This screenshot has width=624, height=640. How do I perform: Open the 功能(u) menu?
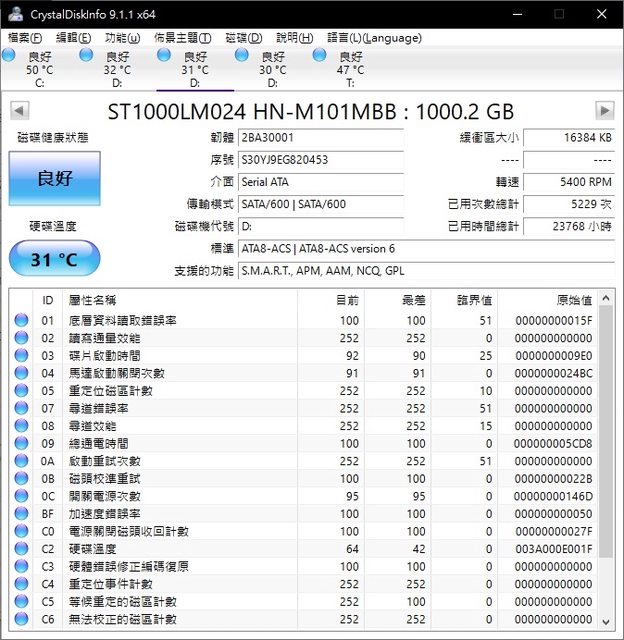[123, 38]
